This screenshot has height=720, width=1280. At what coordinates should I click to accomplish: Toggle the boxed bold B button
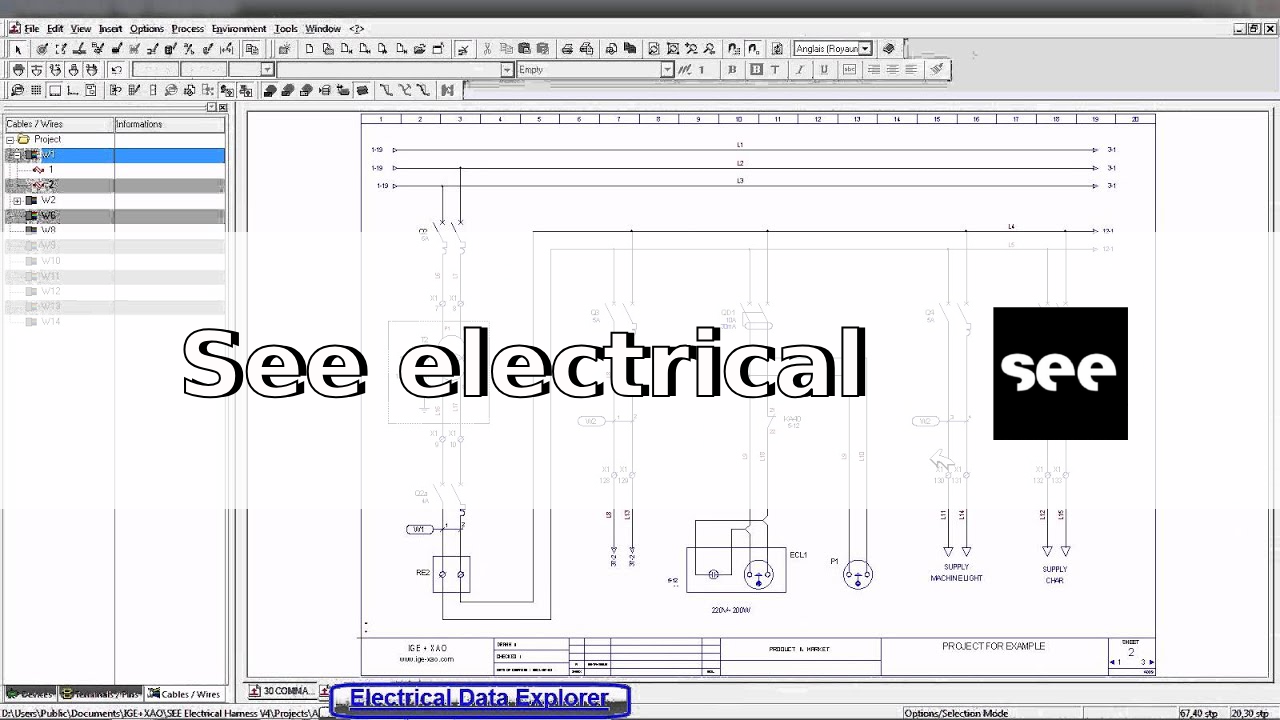756,69
